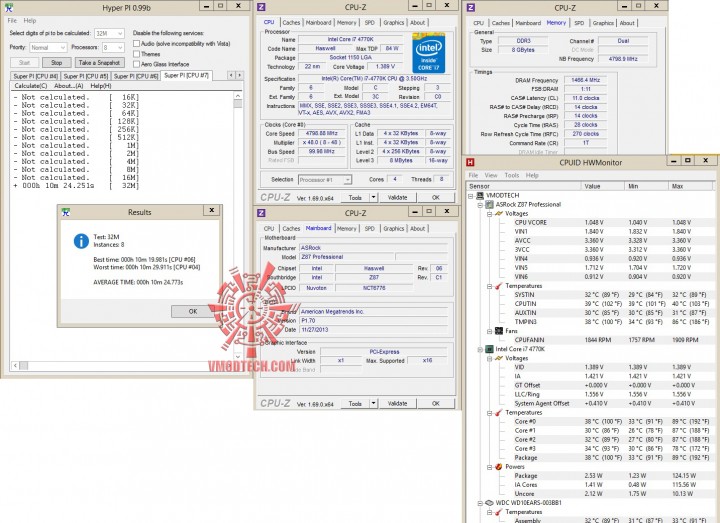Click the motherboard Temperatures thermometer icon
This screenshot has height=523, width=720.
(499, 286)
